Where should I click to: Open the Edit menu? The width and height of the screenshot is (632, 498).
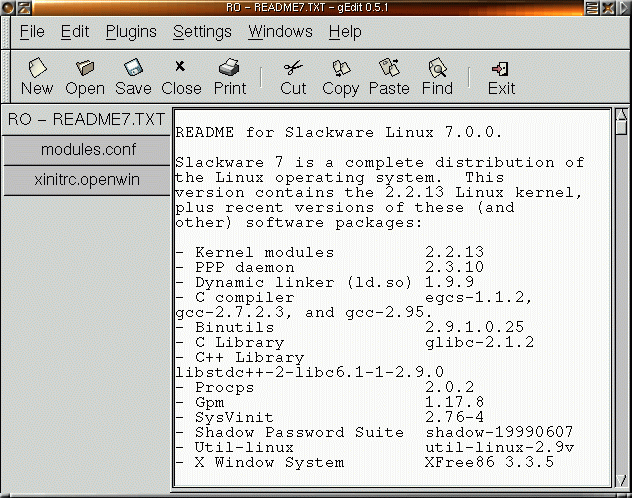pos(75,31)
